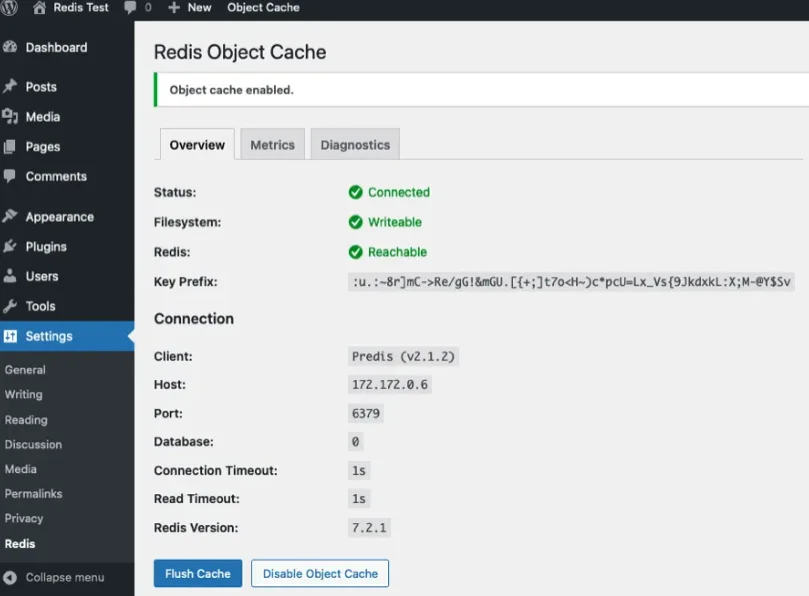Collapse the admin sidebar menu
This screenshot has width=809, height=596.
pos(64,577)
